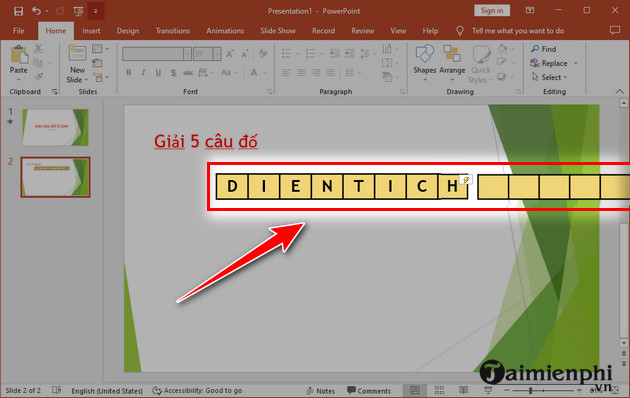Open the Section dropdown
Image resolution: width=630 pixels, height=398 pixels.
[x=100, y=77]
